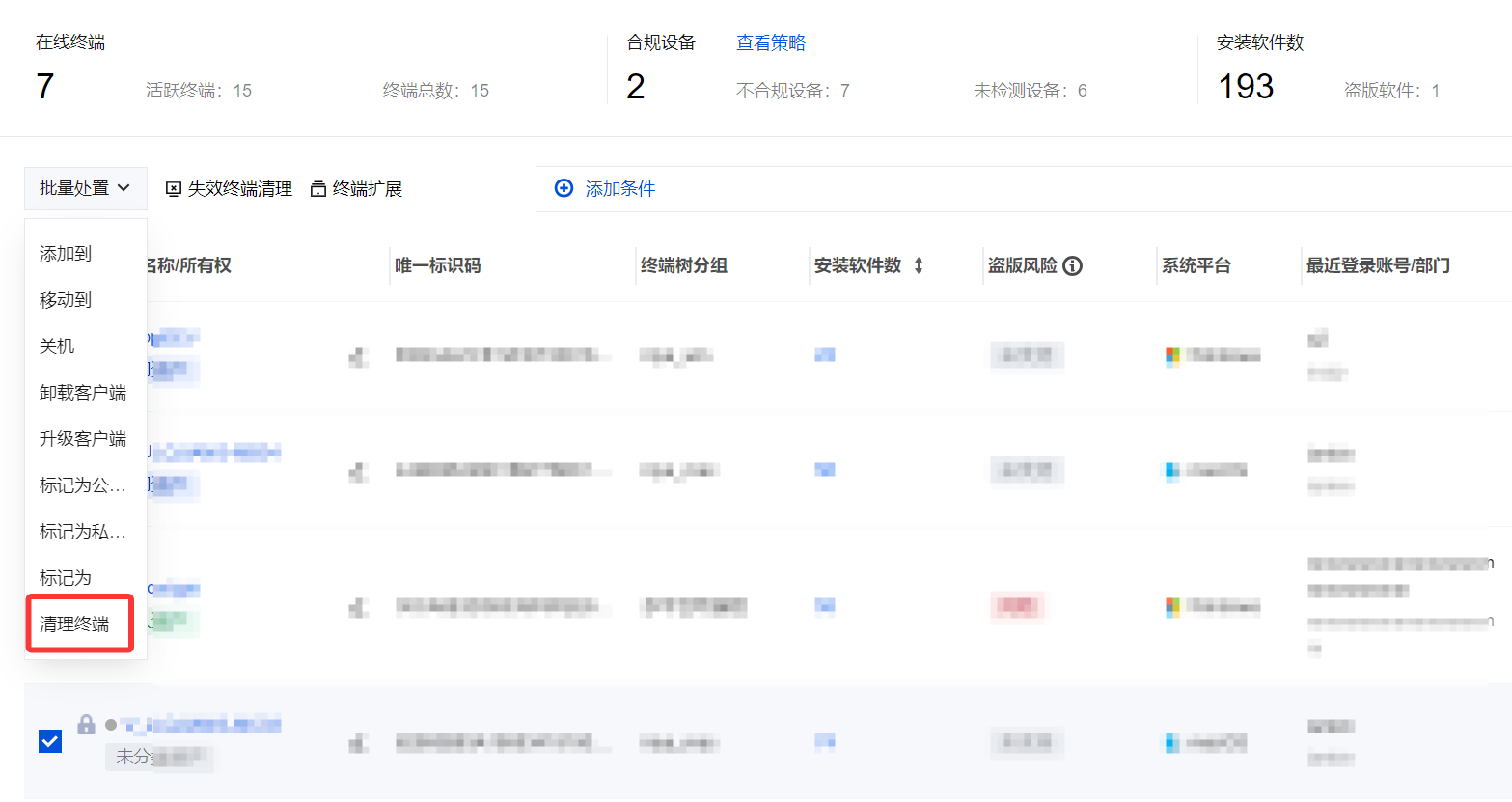The width and height of the screenshot is (1512, 802).
Task: Expand the 批量处置 dropdown
Action: pyautogui.click(x=85, y=188)
